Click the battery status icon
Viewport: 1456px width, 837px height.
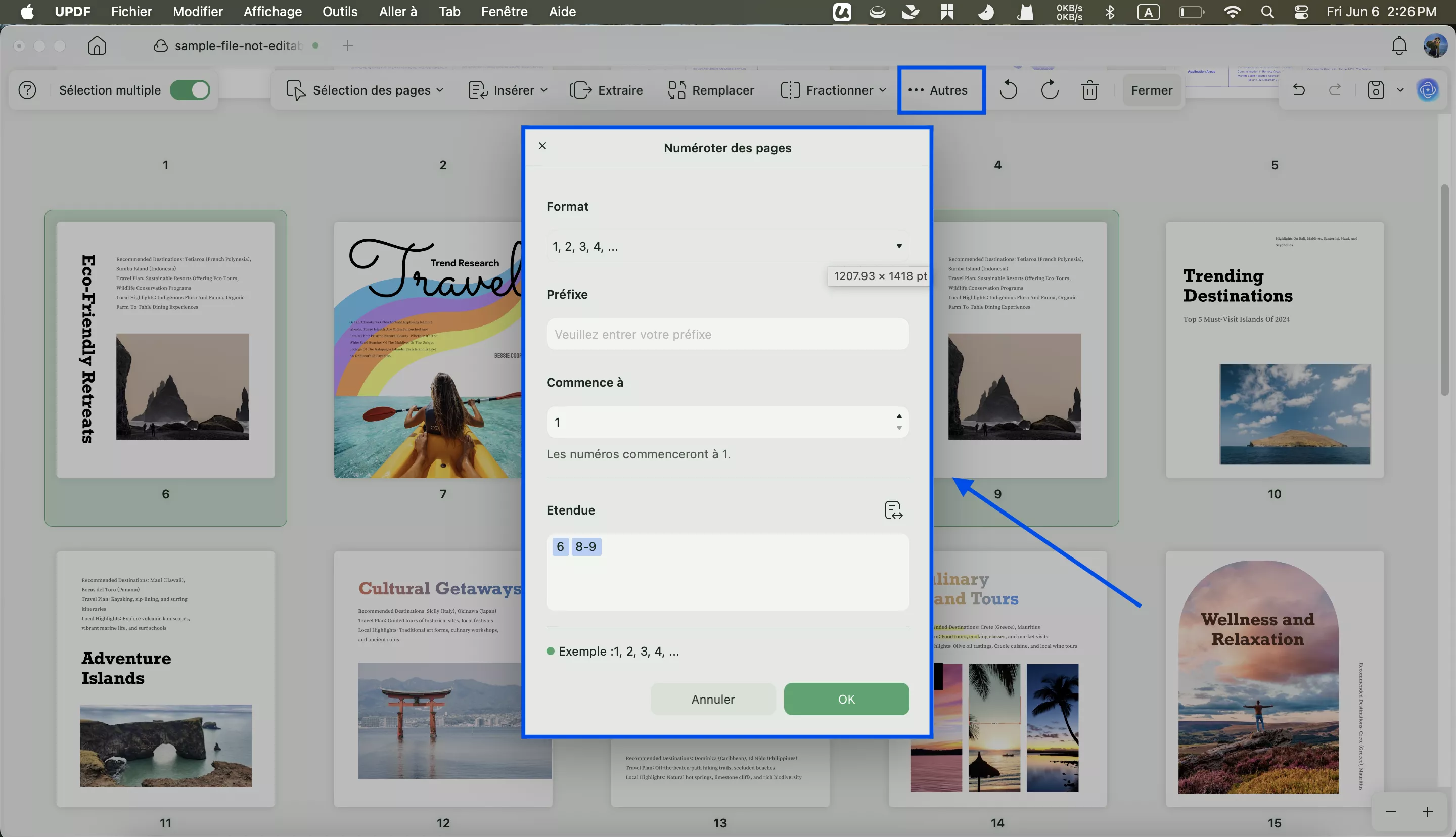1192,12
